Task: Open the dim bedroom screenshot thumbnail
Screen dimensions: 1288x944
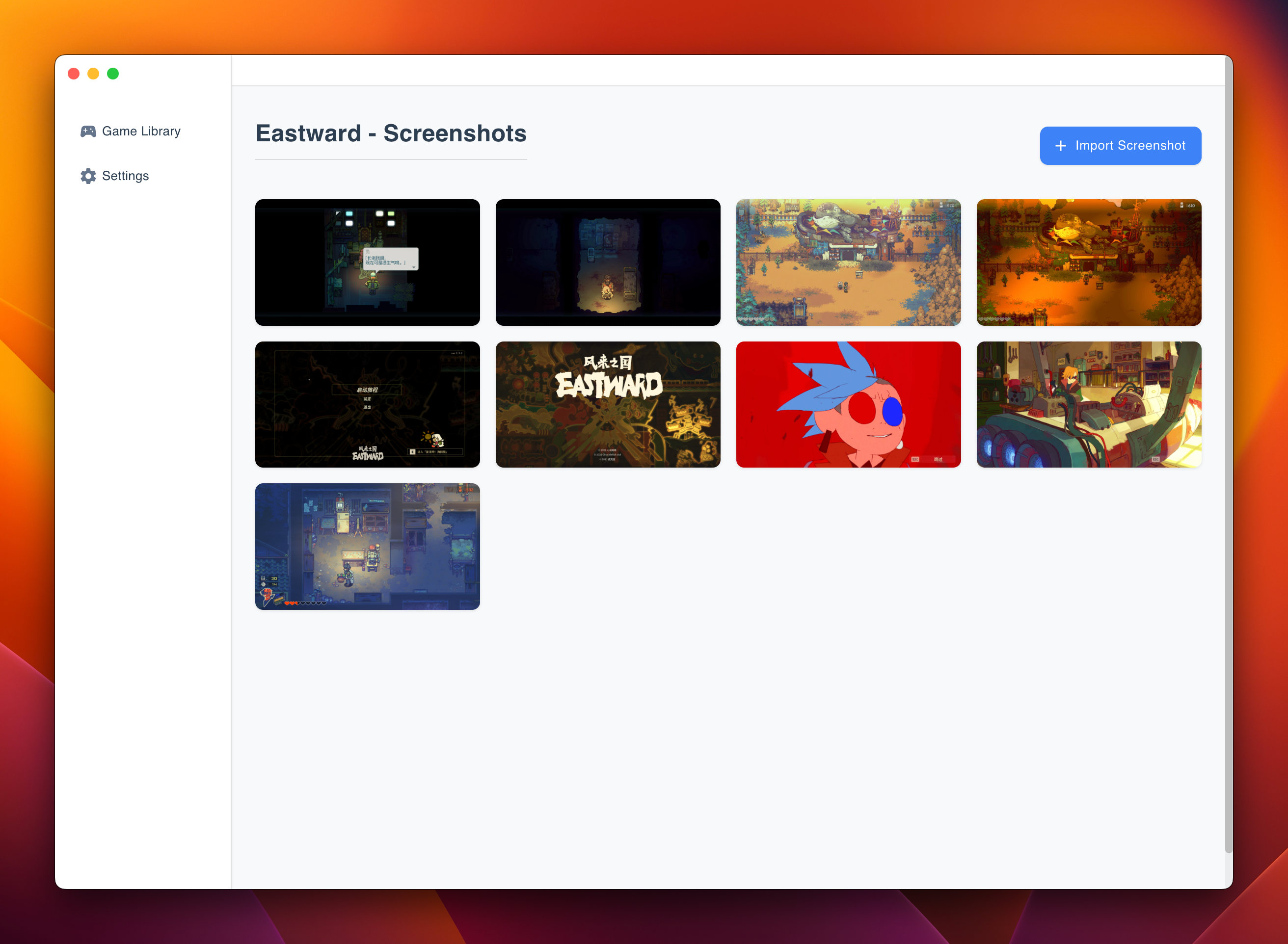Action: coord(607,262)
